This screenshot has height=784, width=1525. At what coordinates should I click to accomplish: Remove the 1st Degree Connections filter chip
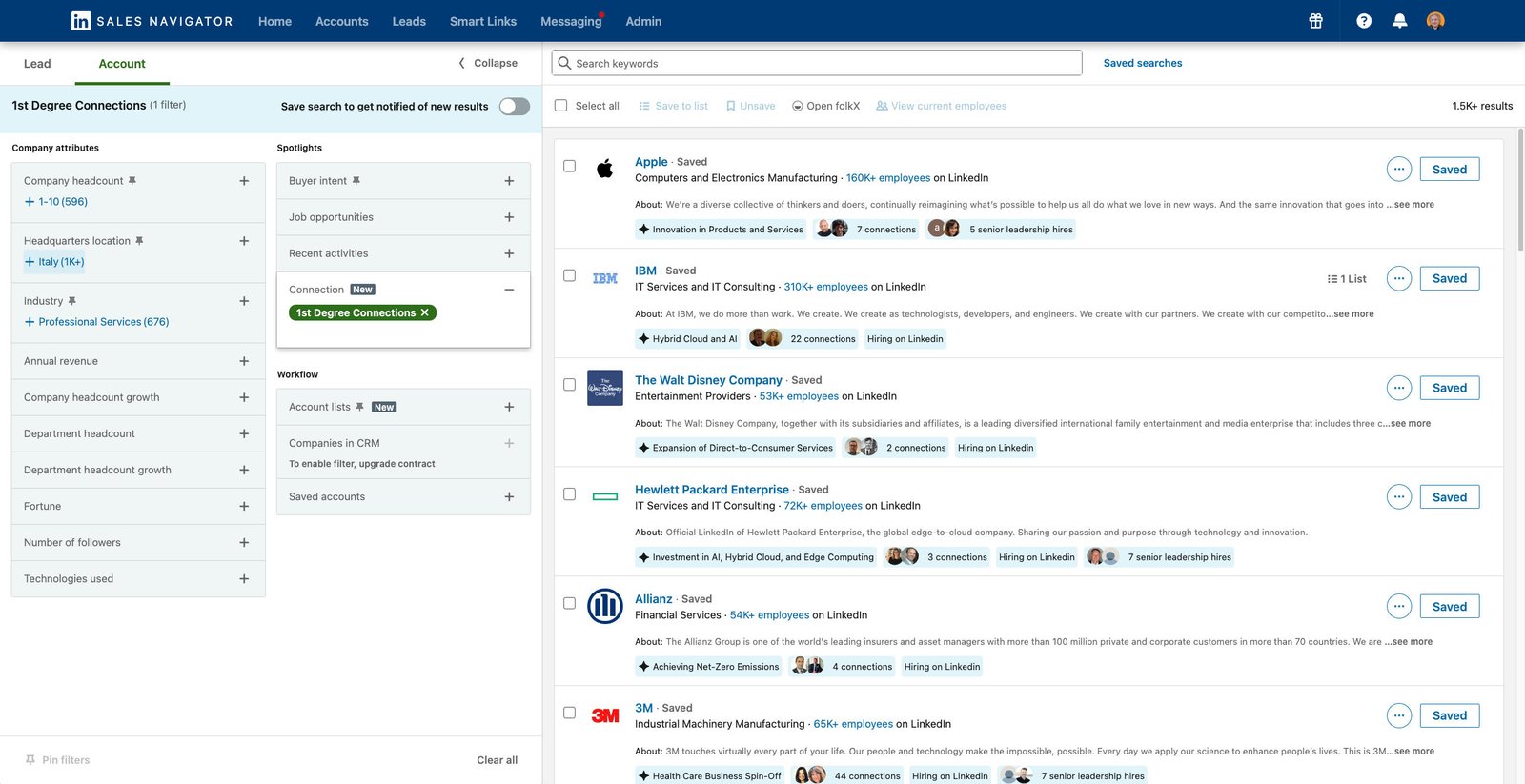[425, 312]
